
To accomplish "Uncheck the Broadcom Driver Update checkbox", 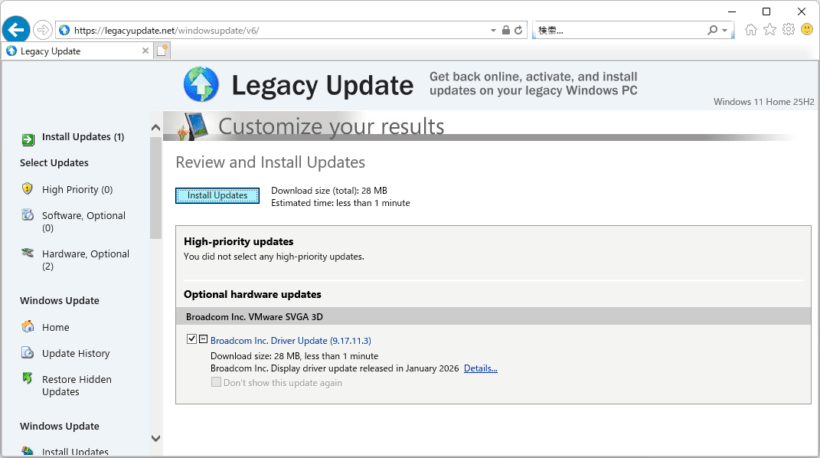I will (x=192, y=339).
